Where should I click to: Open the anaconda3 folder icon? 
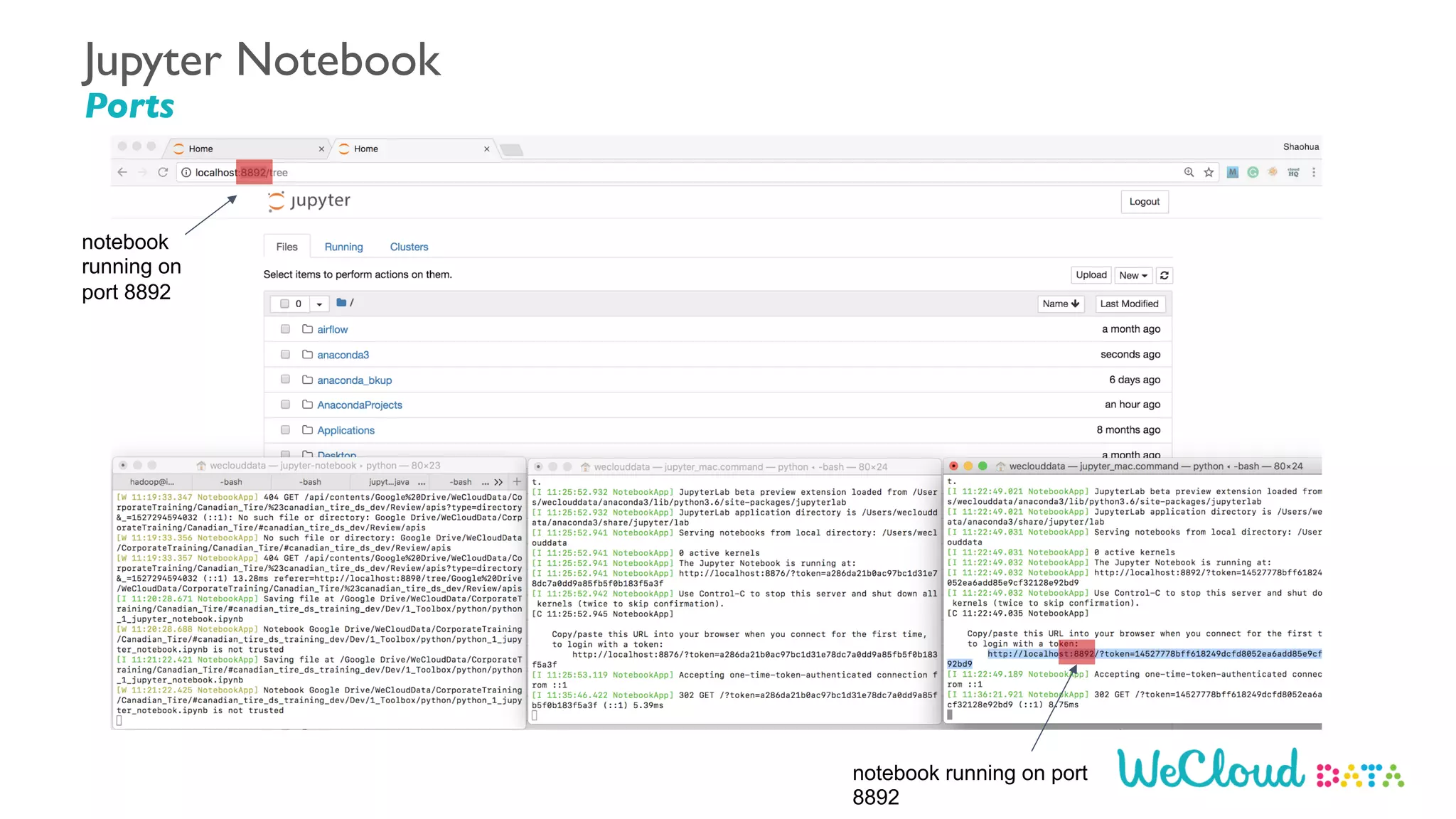click(308, 354)
